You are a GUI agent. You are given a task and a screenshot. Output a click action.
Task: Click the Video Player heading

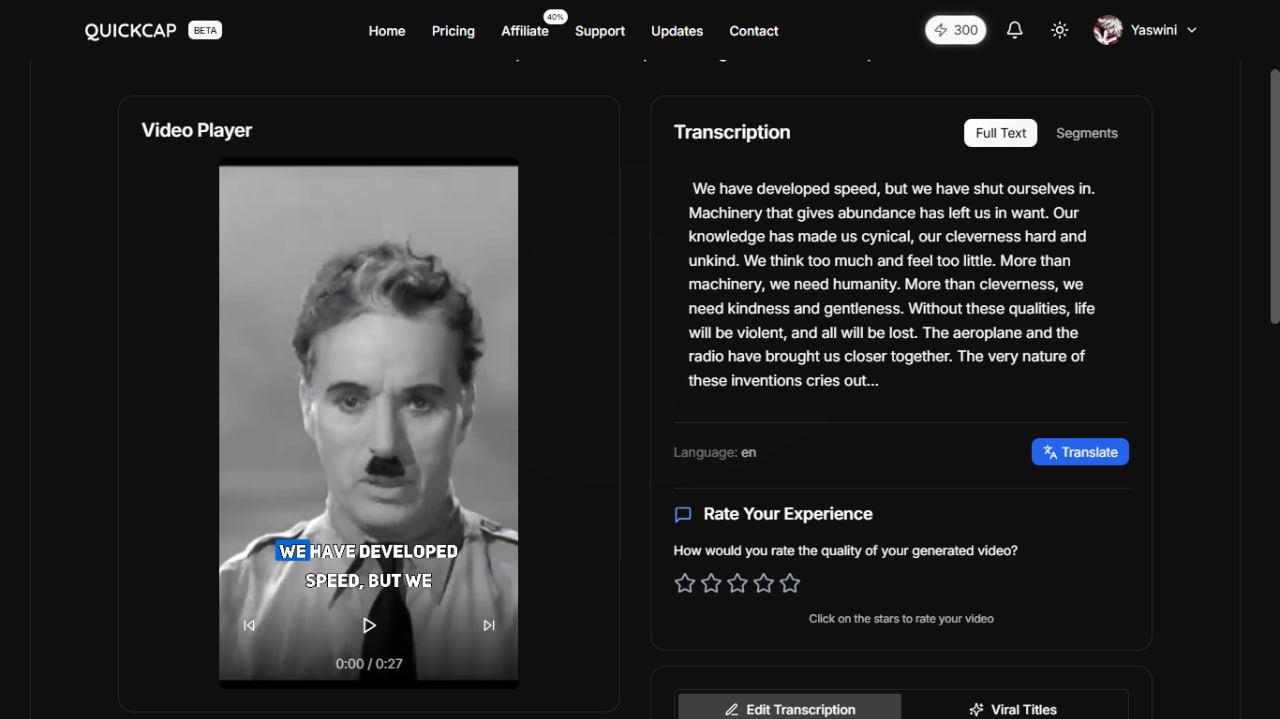click(197, 130)
